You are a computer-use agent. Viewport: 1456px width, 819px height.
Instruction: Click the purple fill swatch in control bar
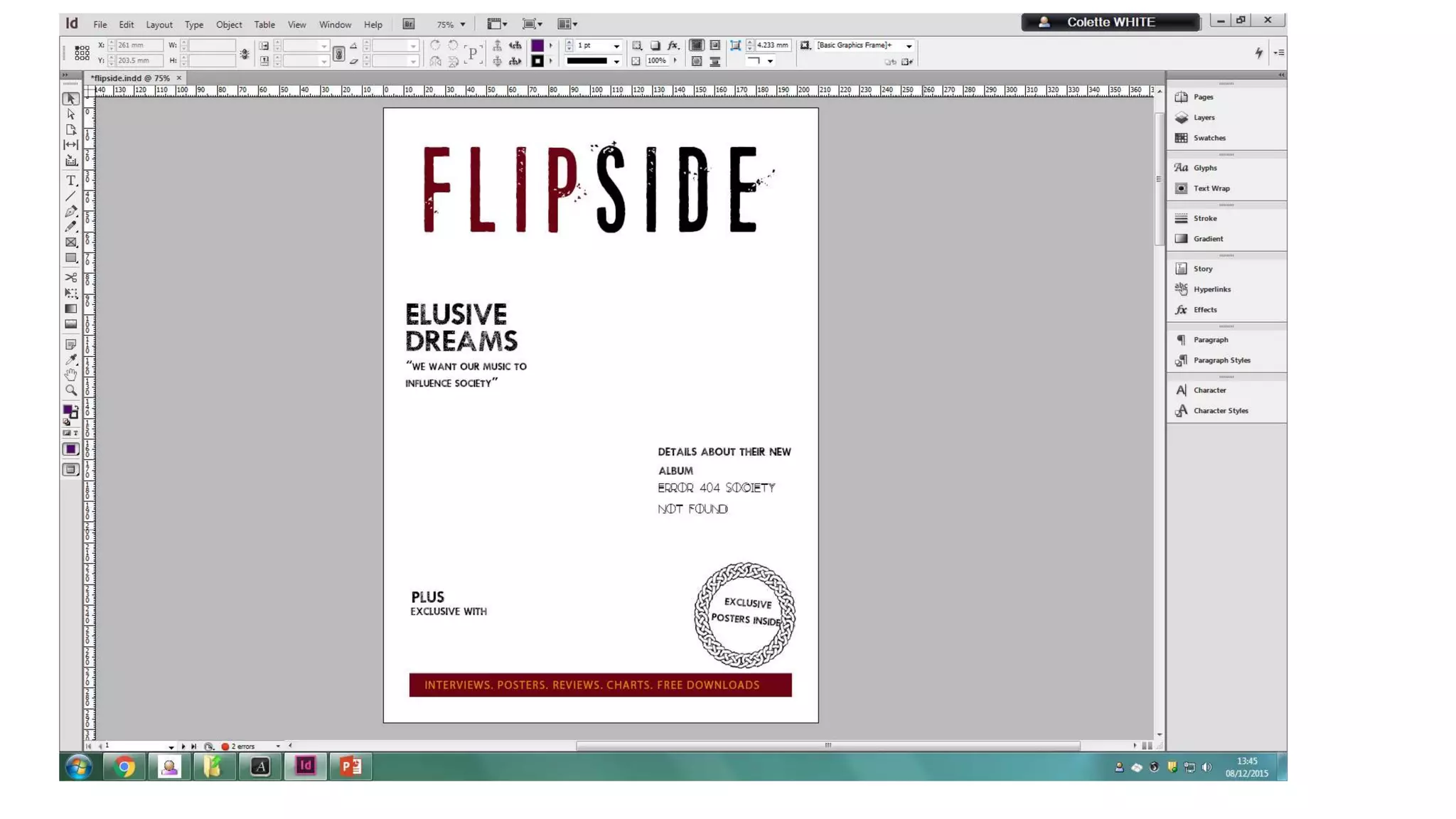pyautogui.click(x=538, y=45)
